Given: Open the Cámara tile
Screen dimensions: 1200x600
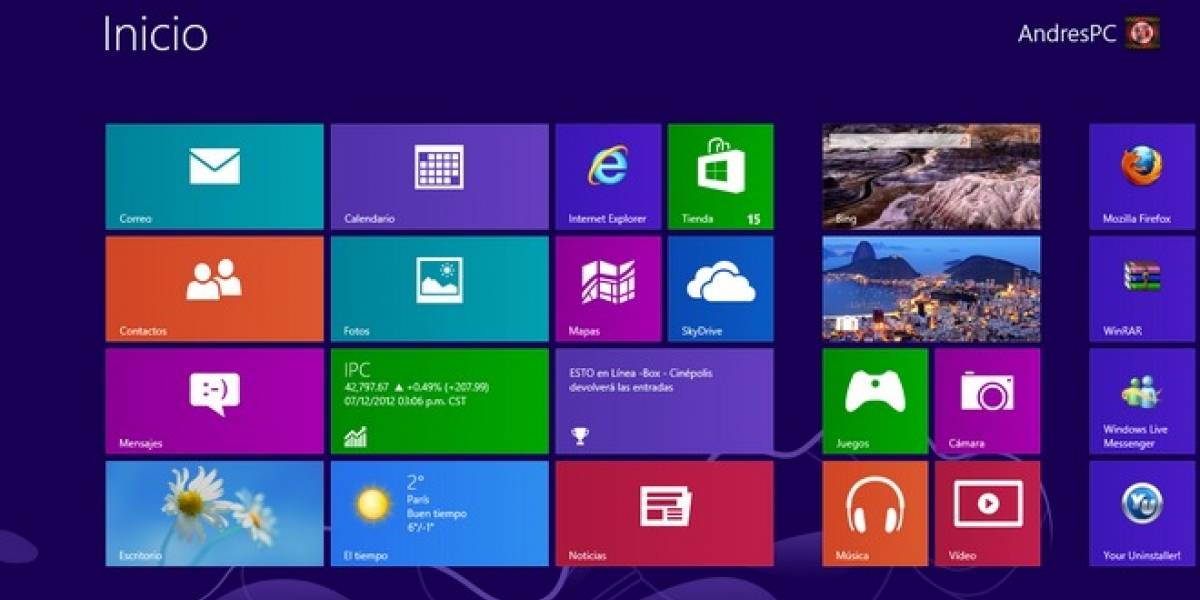Looking at the screenshot, I should coord(987,401).
